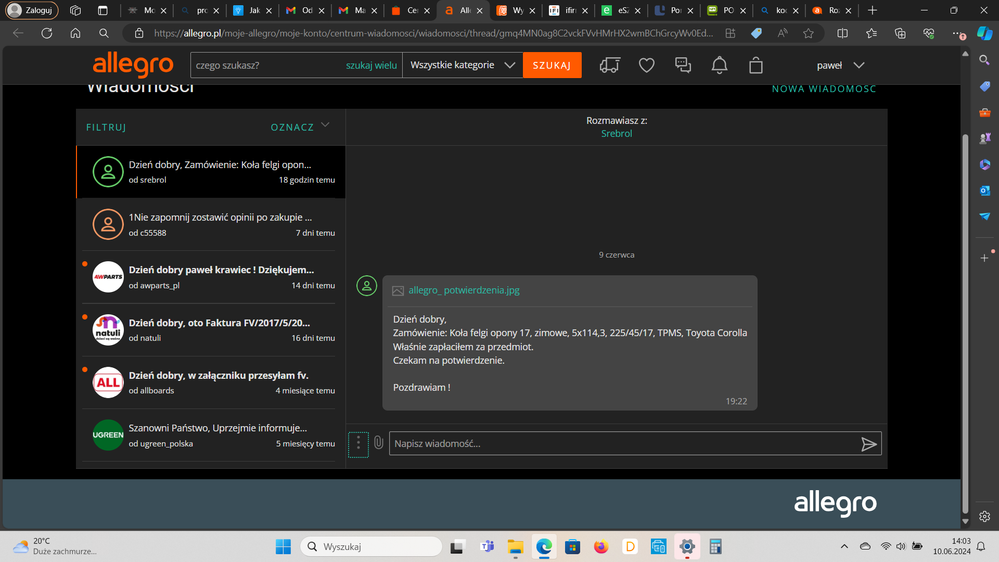
Task: Open Edge split screen icon
Action: (x=842, y=33)
